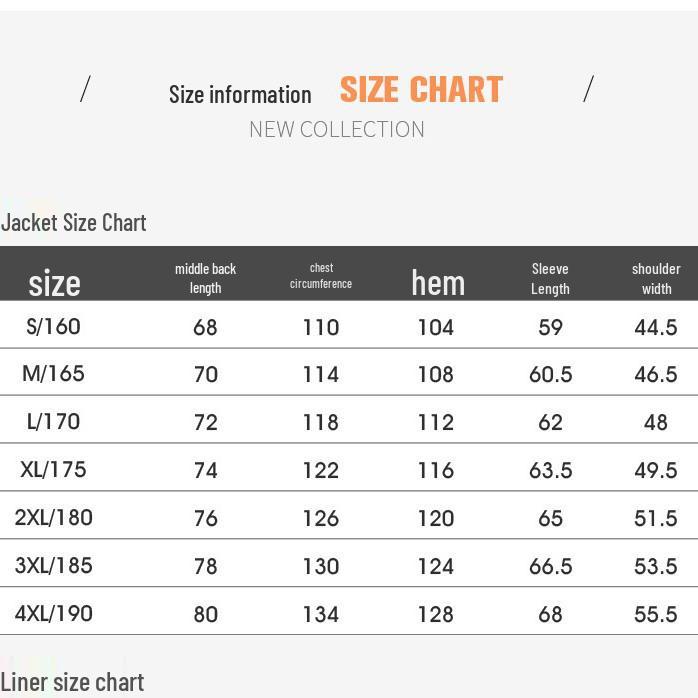Select the M/165 size row label

(x=54, y=374)
